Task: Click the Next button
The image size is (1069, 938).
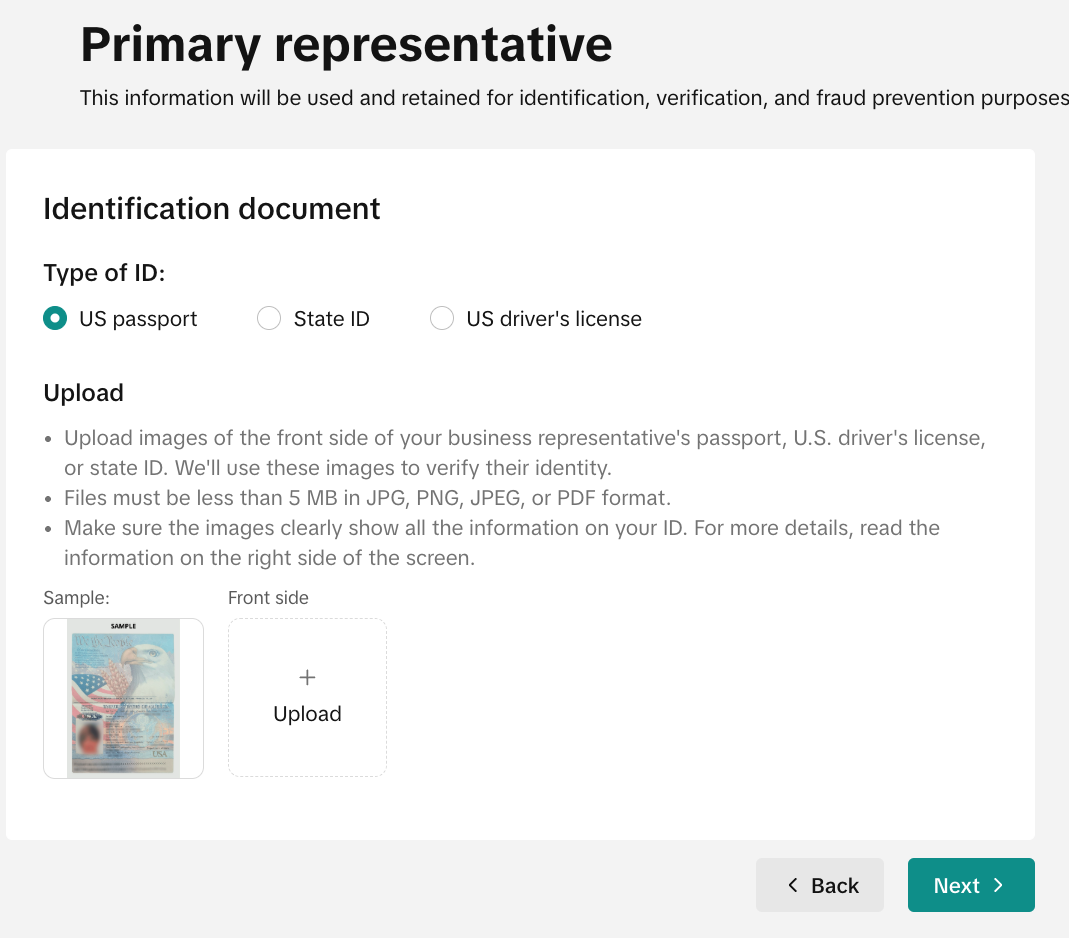Action: click(971, 885)
